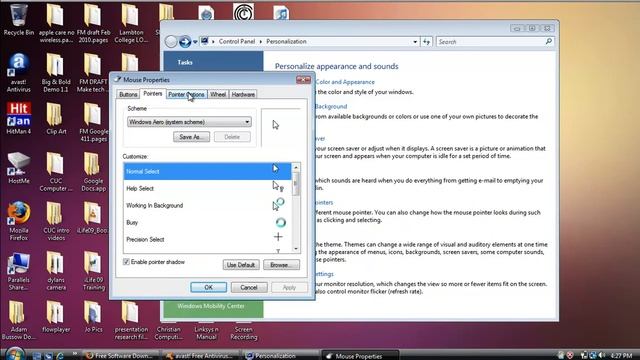Click the Customize list scroll up arrow
640x360 pixels.
pyautogui.click(x=296, y=167)
